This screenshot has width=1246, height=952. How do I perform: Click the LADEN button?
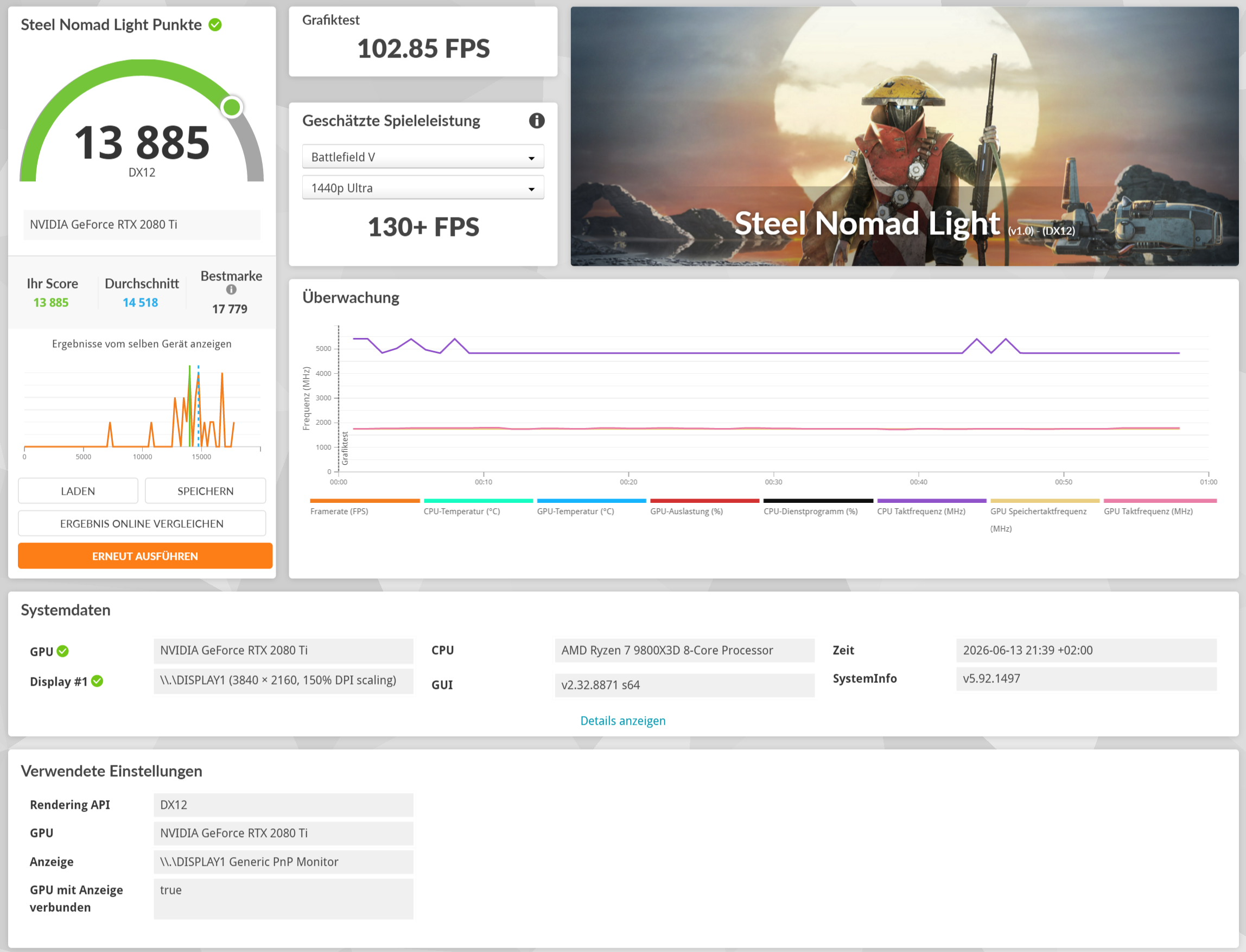(78, 491)
